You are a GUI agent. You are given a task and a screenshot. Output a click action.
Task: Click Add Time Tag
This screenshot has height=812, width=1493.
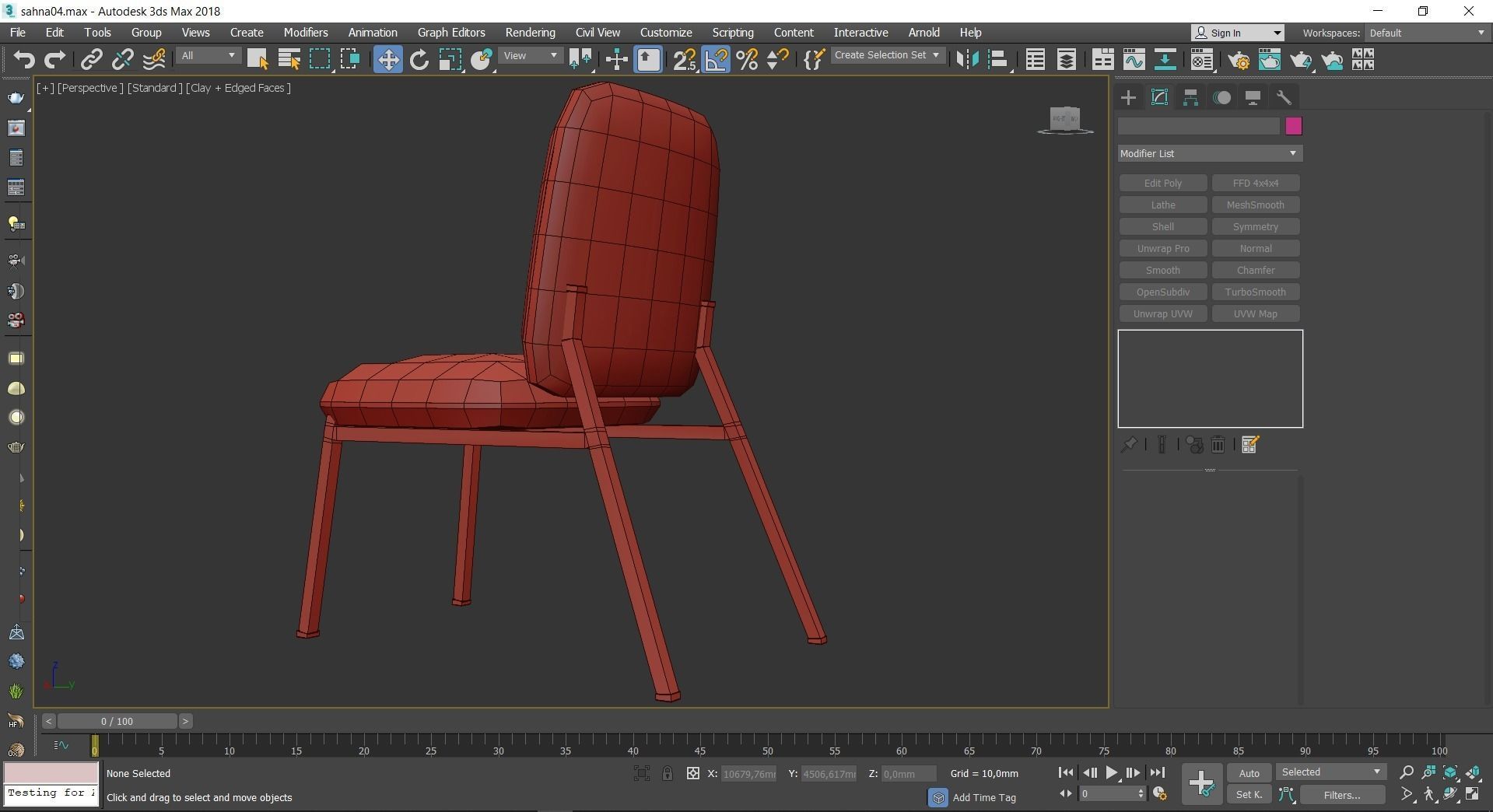point(984,797)
